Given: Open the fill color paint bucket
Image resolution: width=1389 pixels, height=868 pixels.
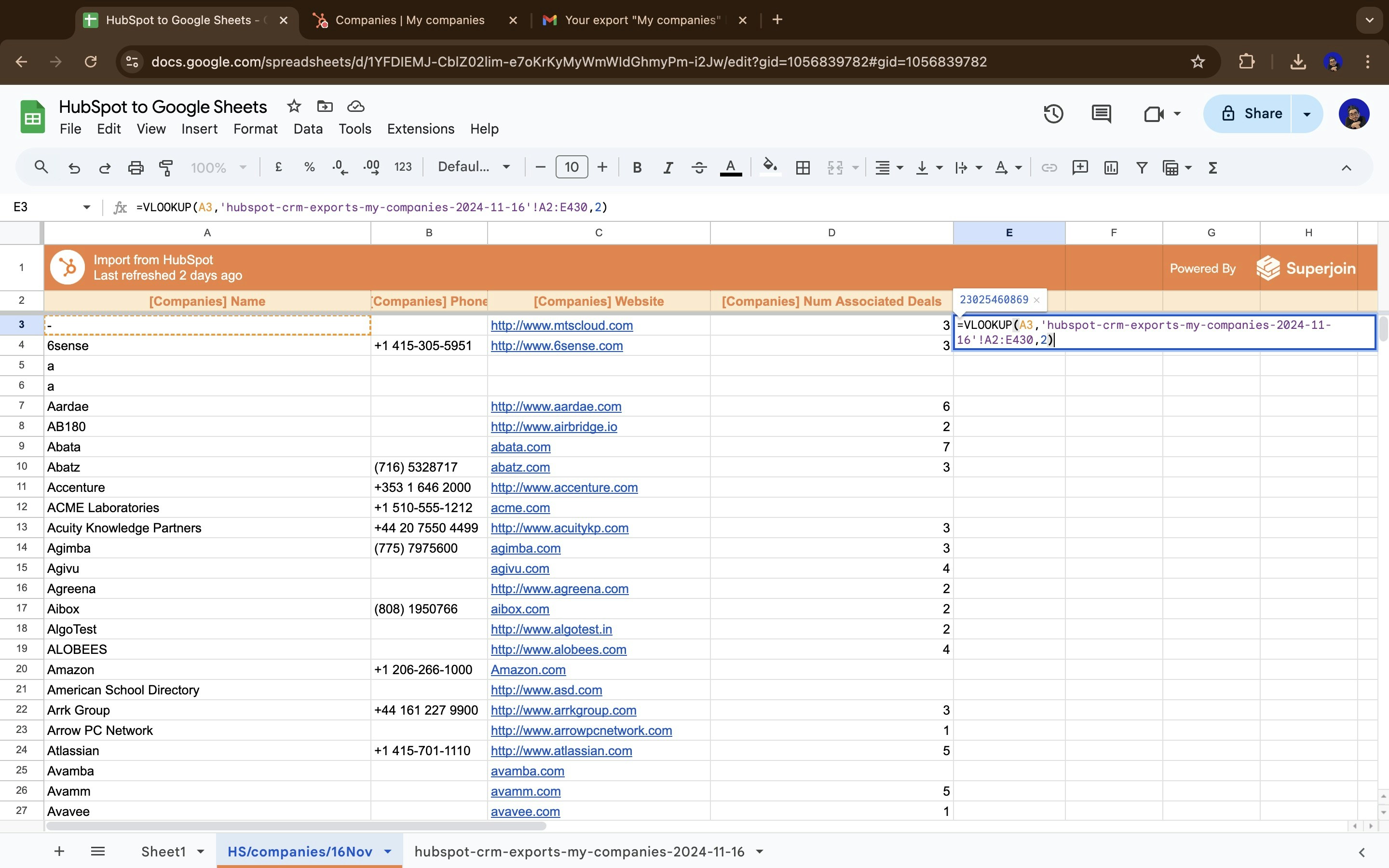Looking at the screenshot, I should point(770,168).
